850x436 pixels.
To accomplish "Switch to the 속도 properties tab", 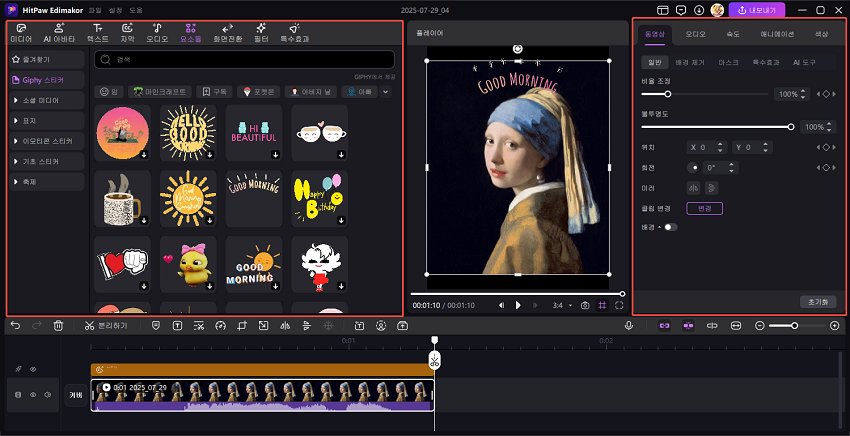I will coord(733,34).
